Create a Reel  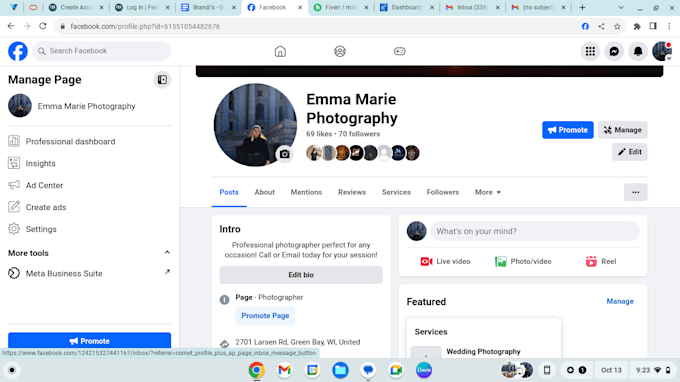601,261
